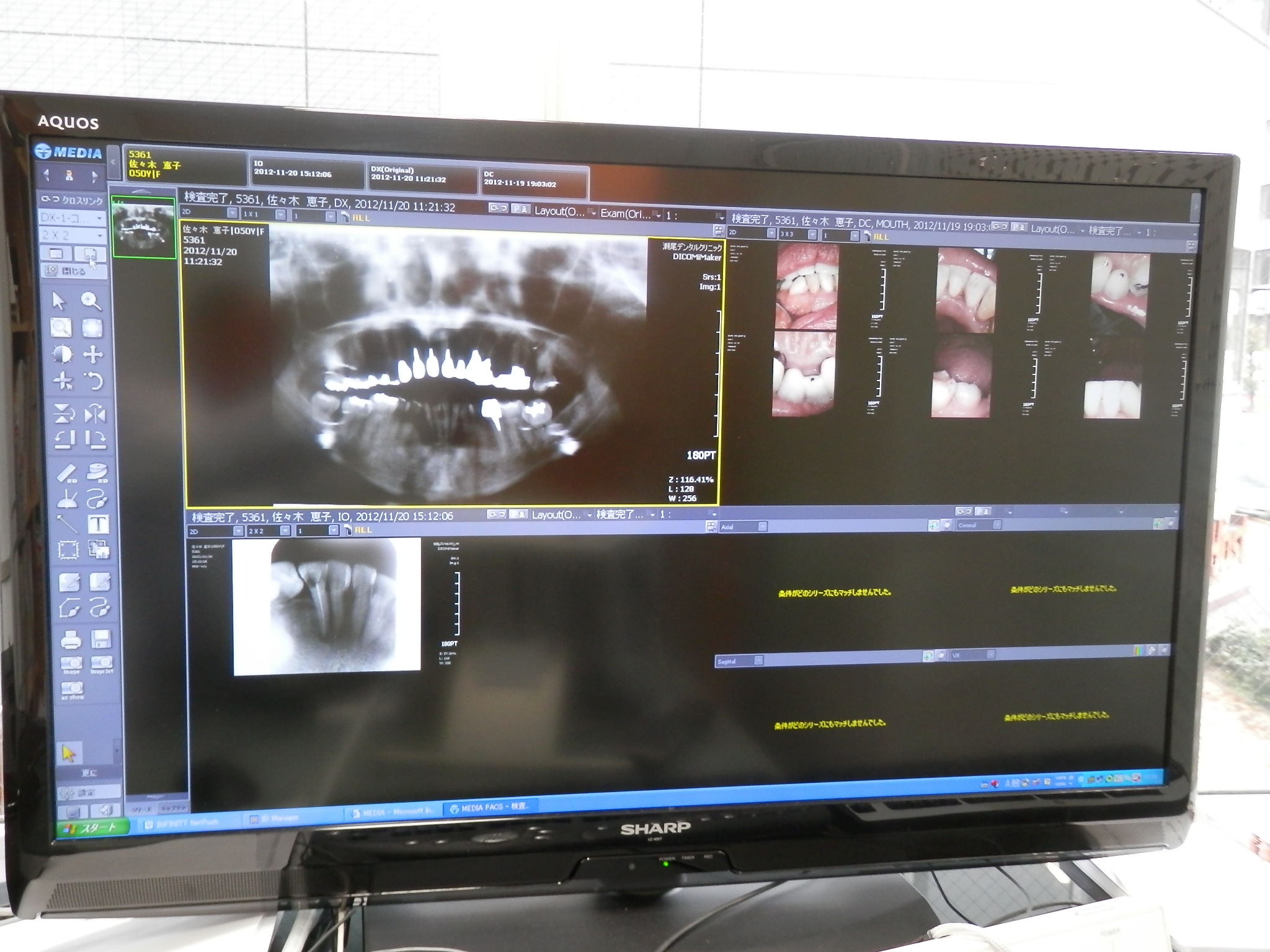Open the DX-1 hanging protocol dropdown
The width and height of the screenshot is (1270, 952).
coord(72,218)
